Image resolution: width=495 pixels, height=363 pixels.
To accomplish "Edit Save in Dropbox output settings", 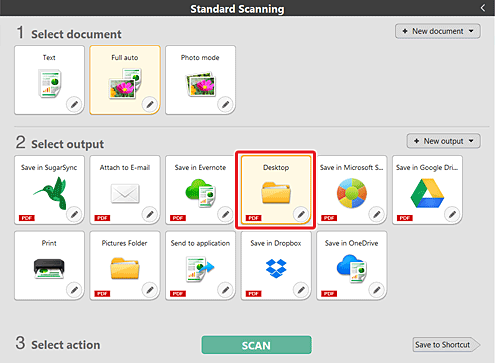I will pyautogui.click(x=301, y=290).
